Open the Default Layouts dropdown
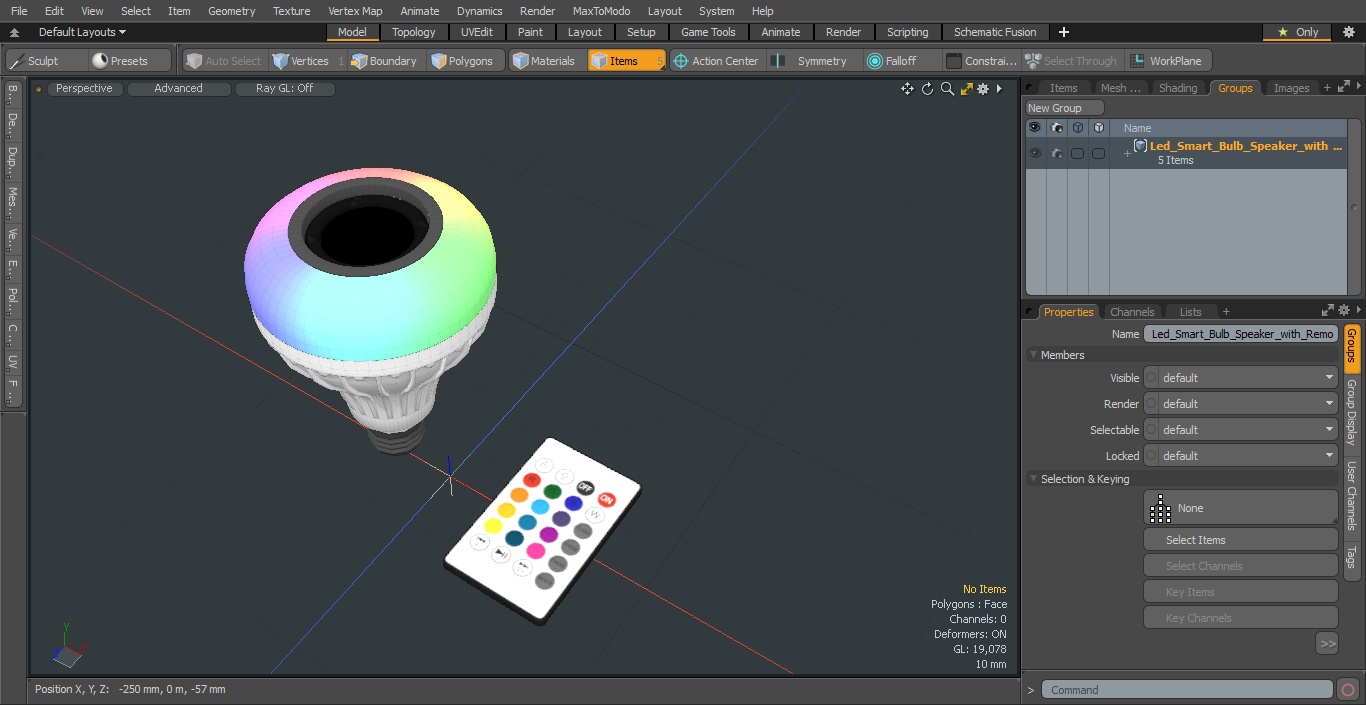 click(x=82, y=32)
